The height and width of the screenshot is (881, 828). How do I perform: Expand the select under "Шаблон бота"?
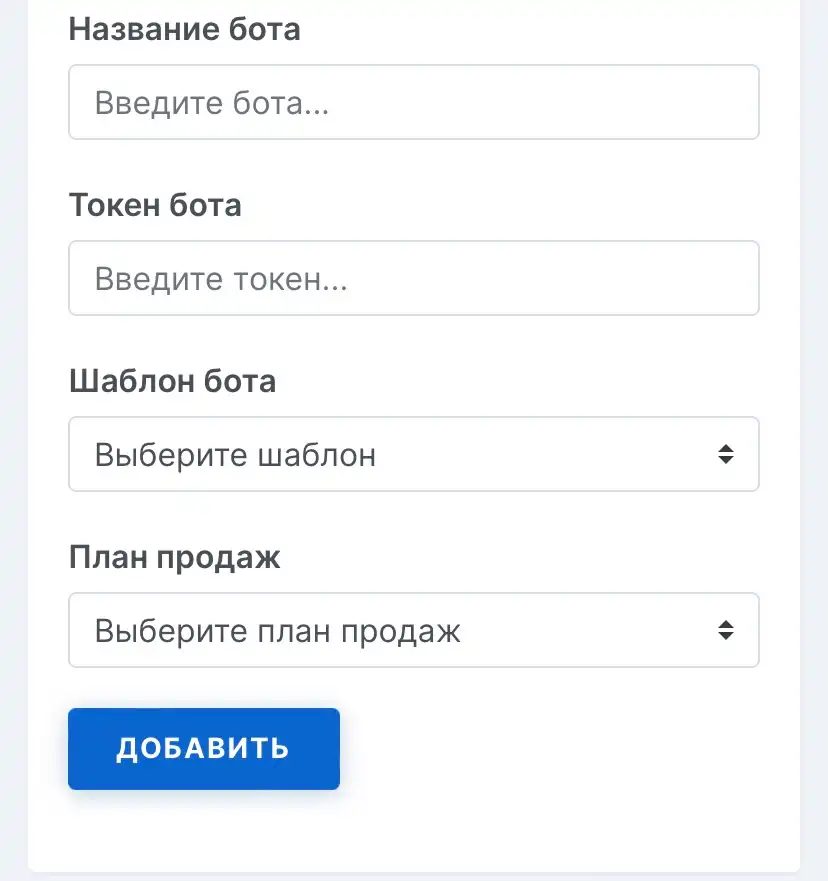point(414,454)
